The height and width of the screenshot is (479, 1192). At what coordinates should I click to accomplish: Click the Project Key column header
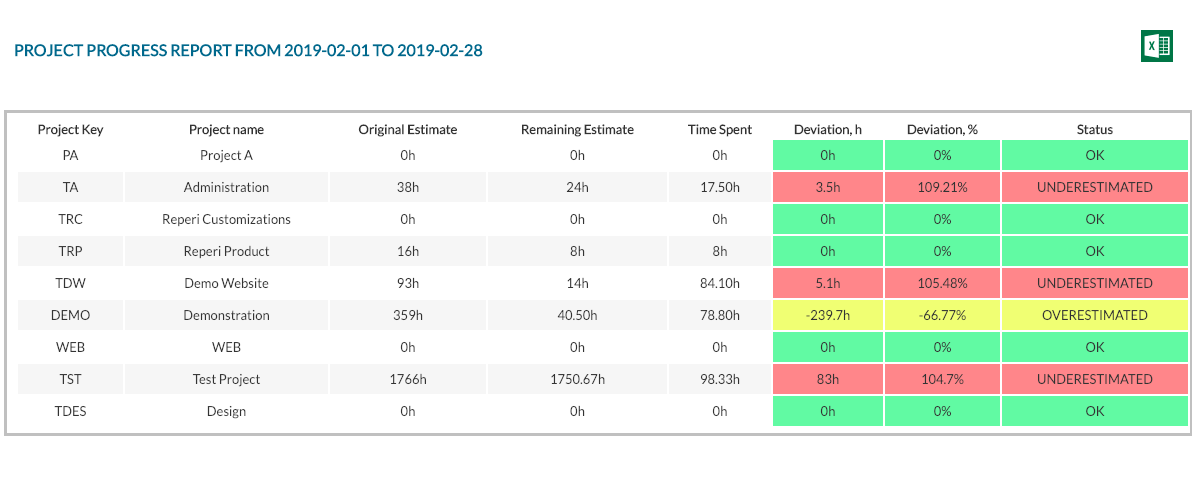coord(70,129)
